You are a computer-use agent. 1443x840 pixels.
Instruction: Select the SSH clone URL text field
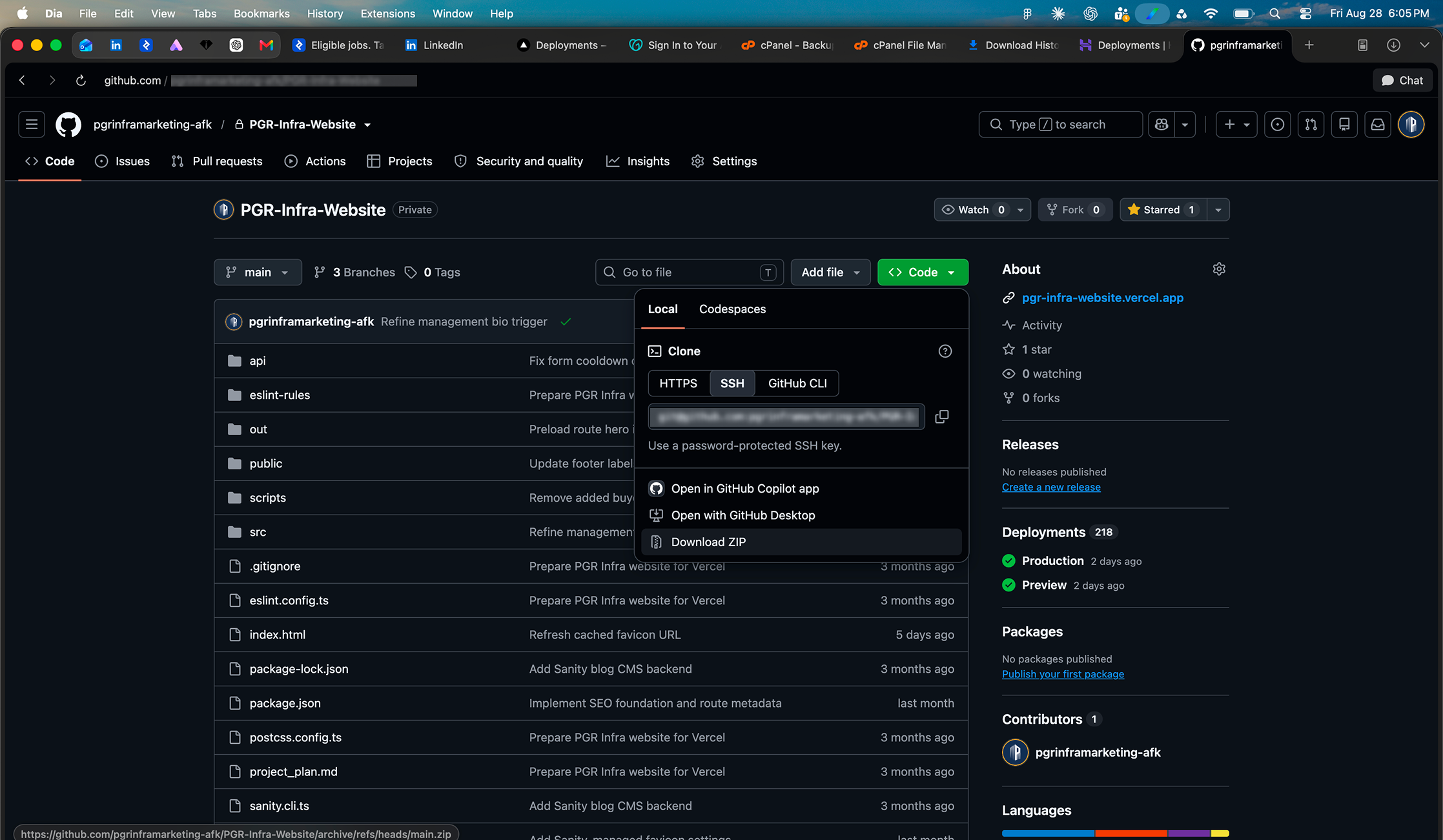pos(786,416)
